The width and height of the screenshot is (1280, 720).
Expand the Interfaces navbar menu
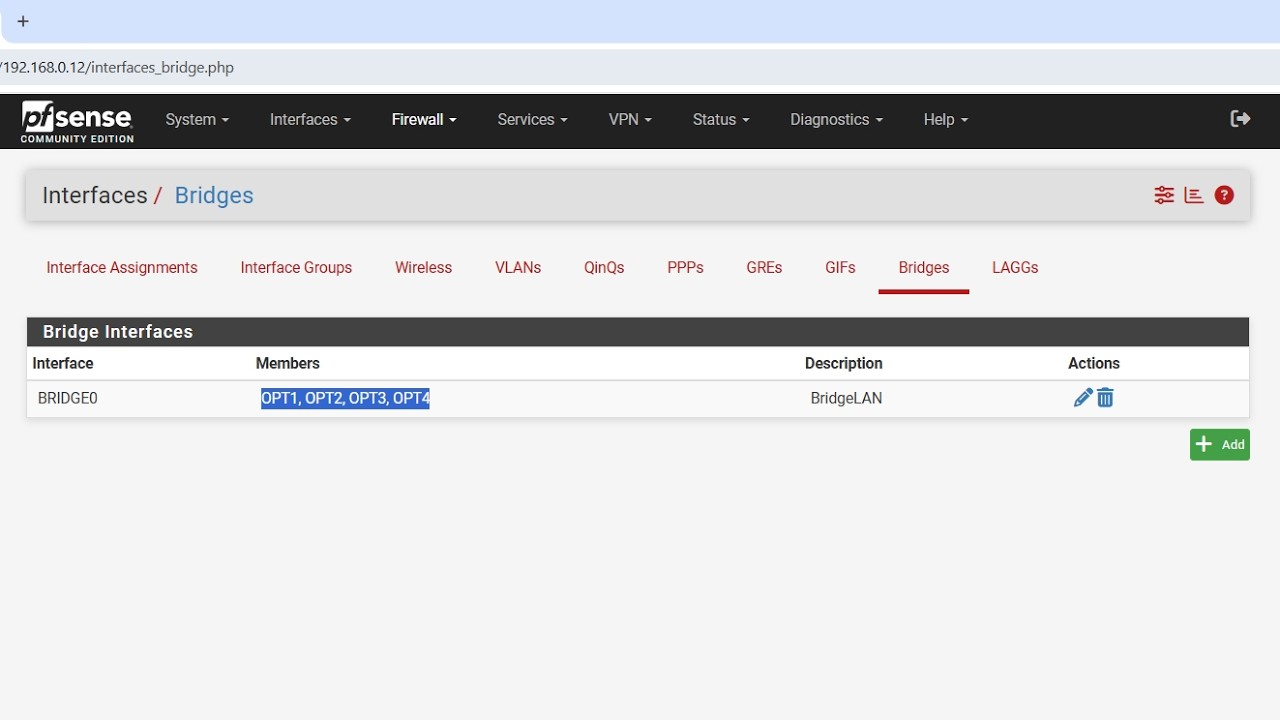[310, 119]
